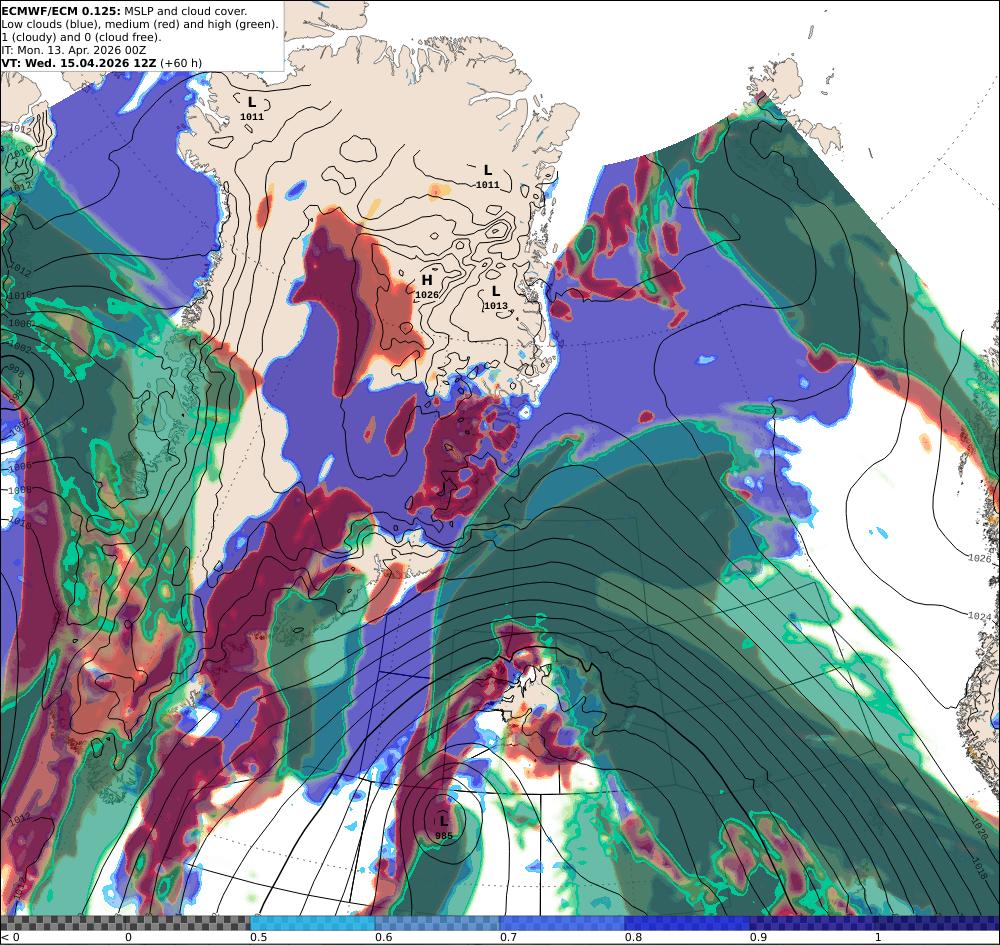The width and height of the screenshot is (1000, 945).
Task: Select the L 1013 low pressure marker
Action: (x=496, y=298)
